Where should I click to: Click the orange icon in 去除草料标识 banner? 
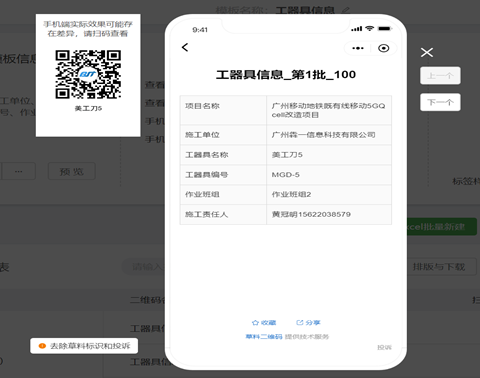point(42,346)
